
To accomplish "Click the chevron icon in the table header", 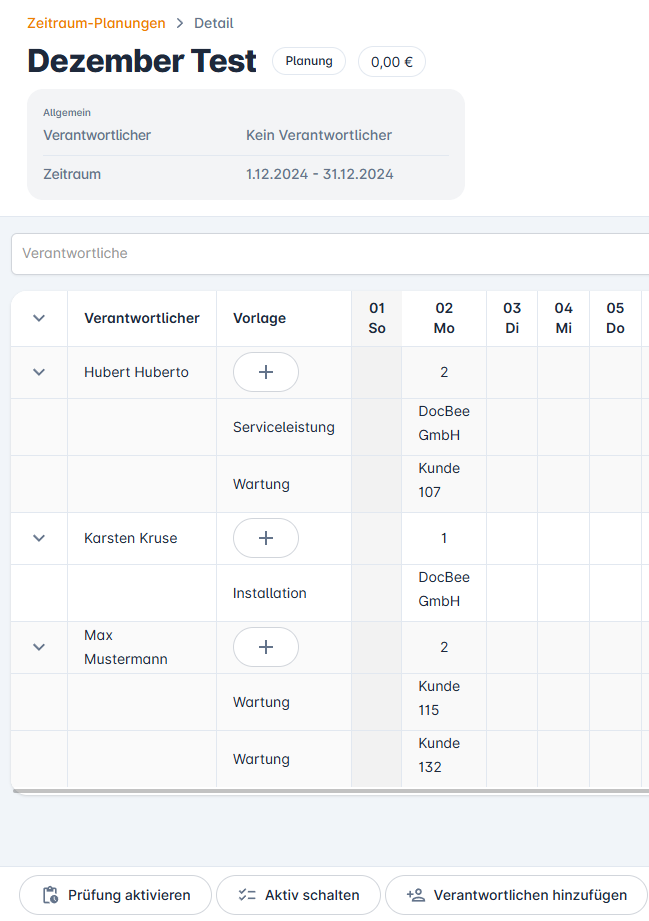I will click(38, 317).
